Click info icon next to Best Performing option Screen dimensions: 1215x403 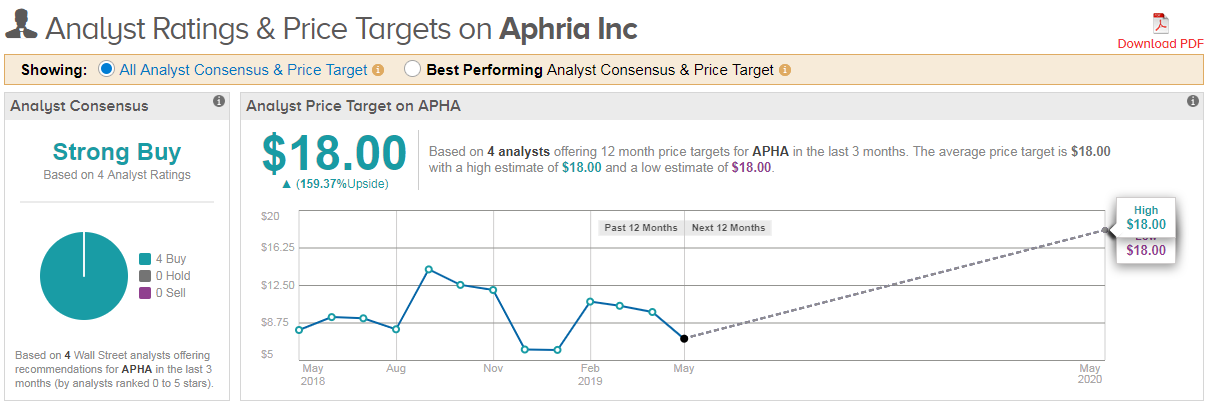(785, 70)
